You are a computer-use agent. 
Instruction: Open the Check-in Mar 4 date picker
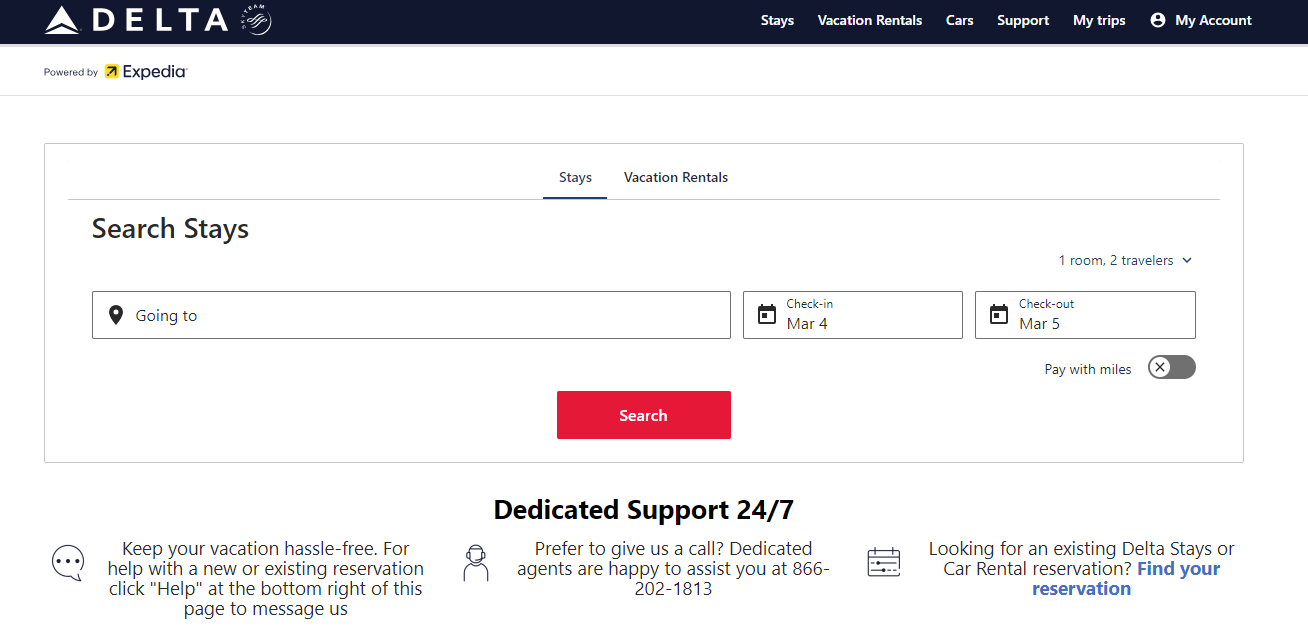pos(853,315)
